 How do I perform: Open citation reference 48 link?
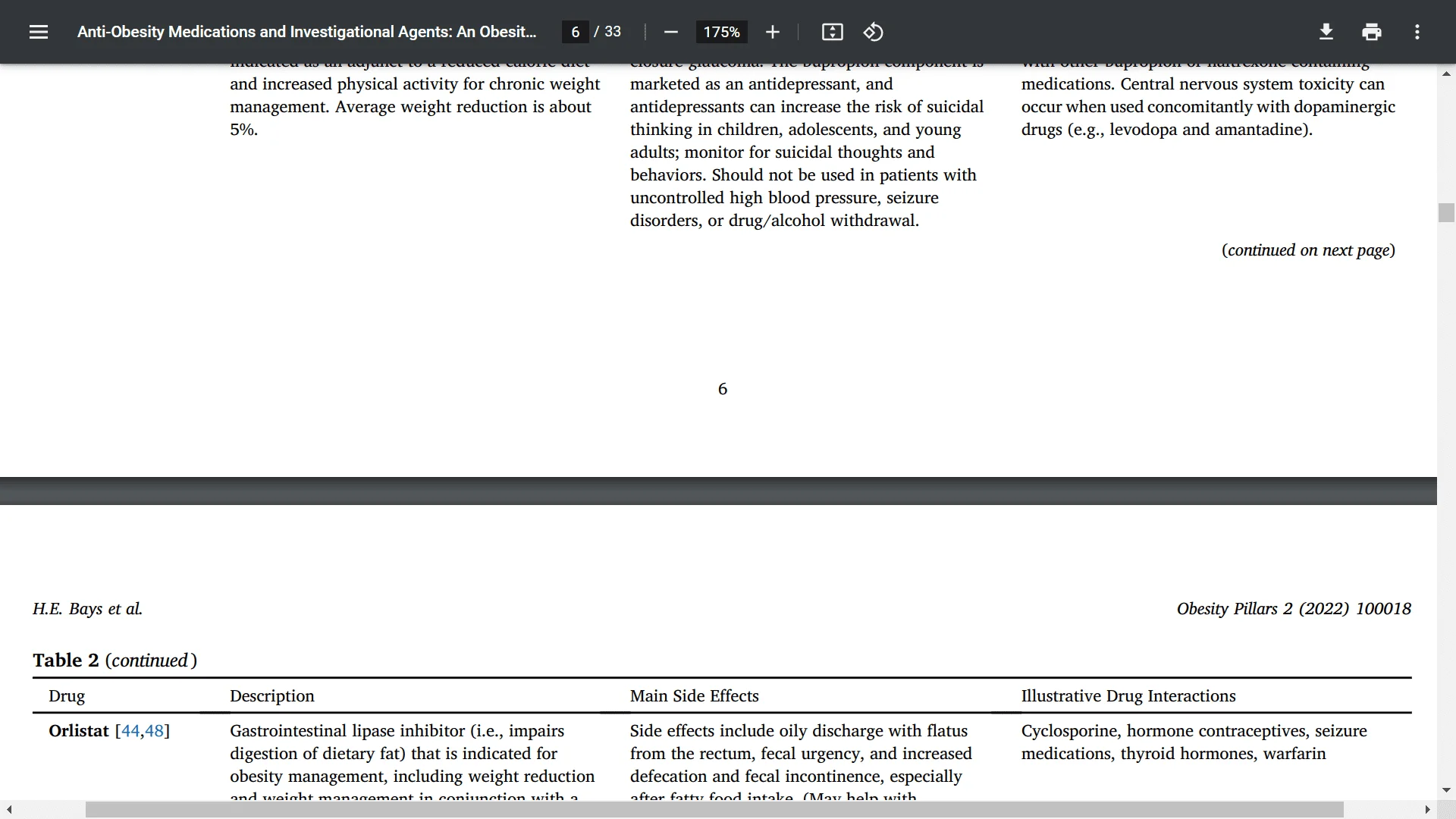pos(155,731)
